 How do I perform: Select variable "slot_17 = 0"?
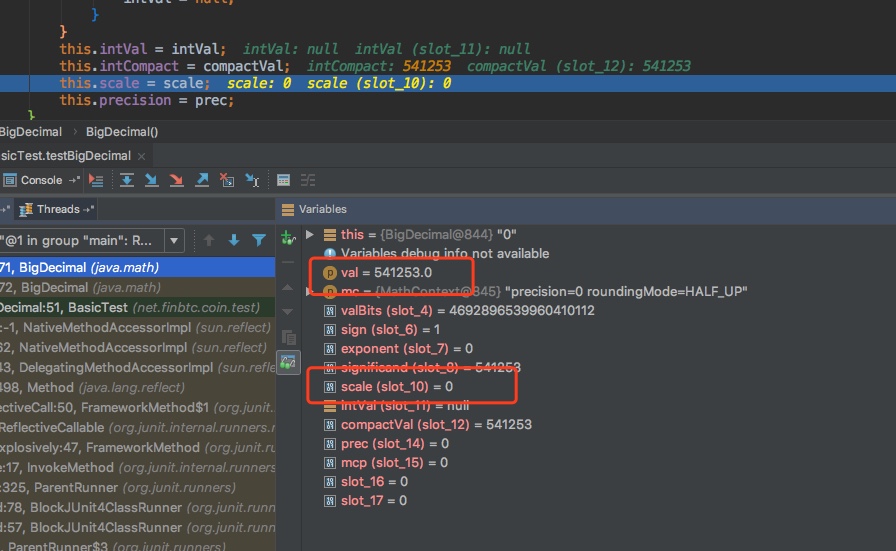[x=366, y=501]
